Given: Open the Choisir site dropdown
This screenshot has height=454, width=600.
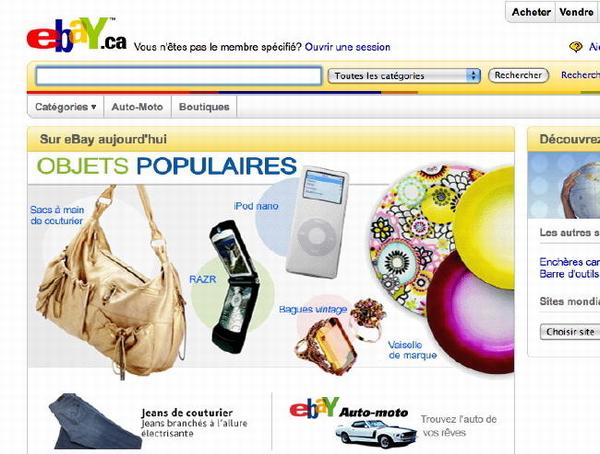Looking at the screenshot, I should pos(570,332).
